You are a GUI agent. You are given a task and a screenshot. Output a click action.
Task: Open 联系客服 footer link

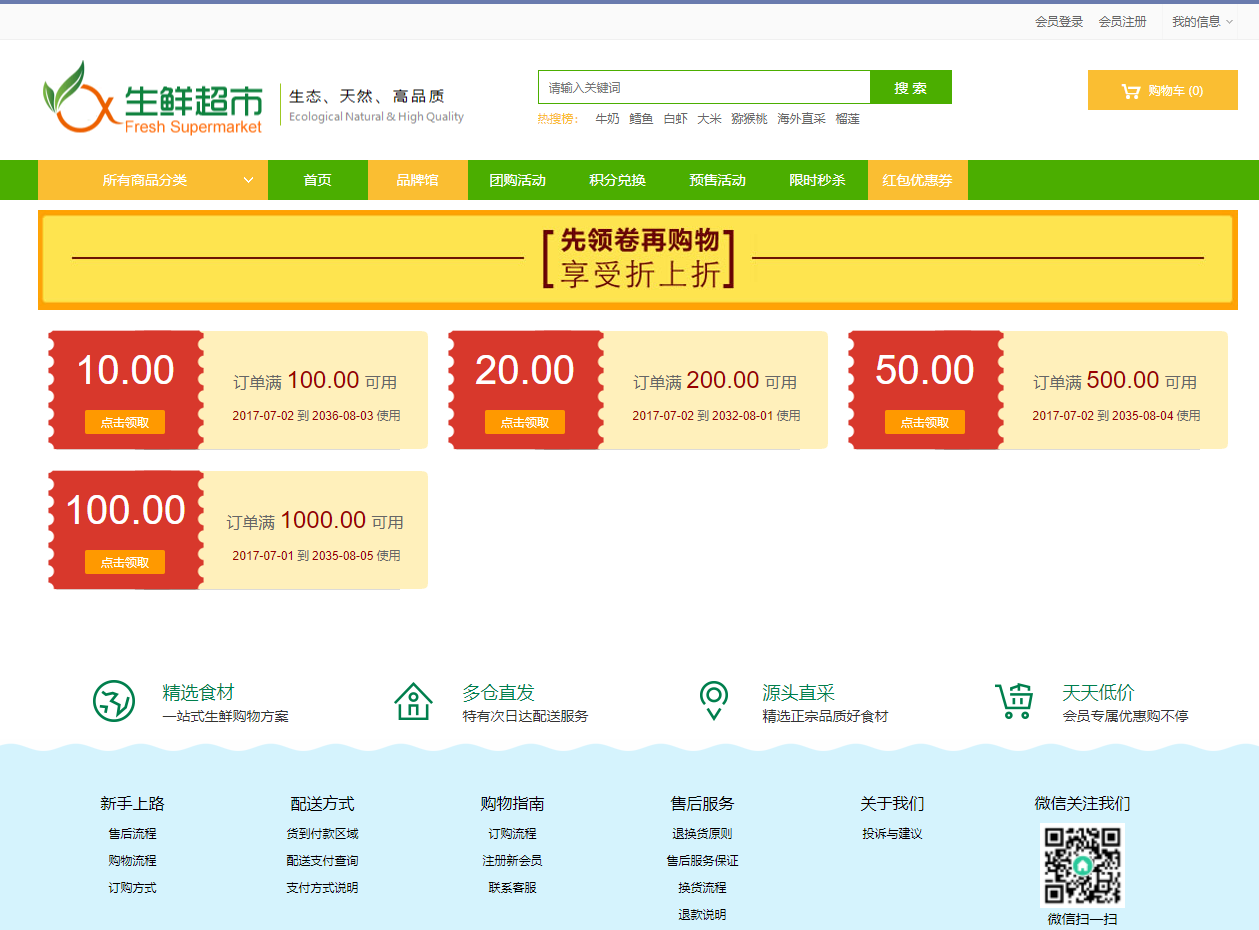[512, 888]
